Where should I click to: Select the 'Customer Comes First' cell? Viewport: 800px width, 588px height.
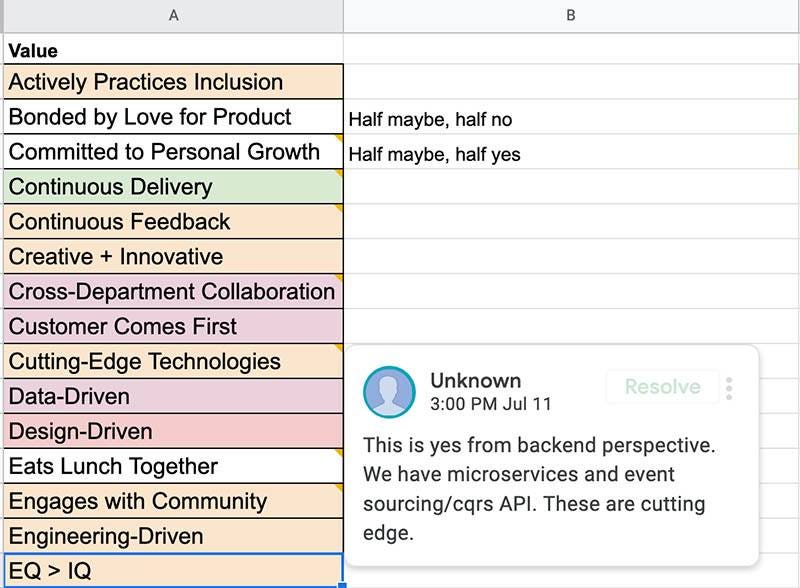click(x=173, y=326)
